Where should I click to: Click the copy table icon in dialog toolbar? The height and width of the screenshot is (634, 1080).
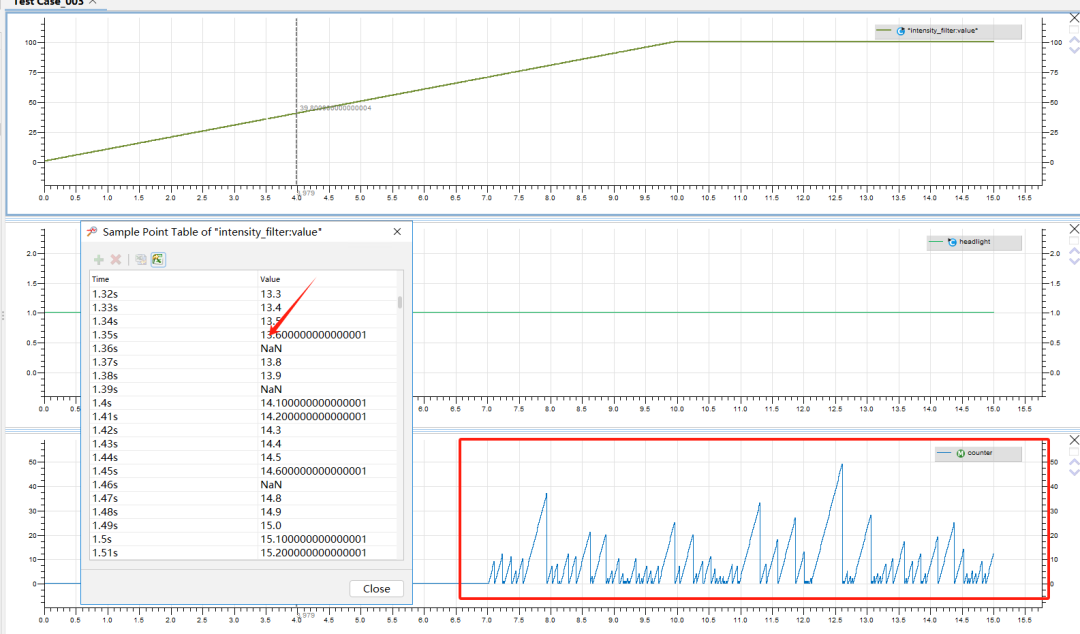(x=141, y=259)
